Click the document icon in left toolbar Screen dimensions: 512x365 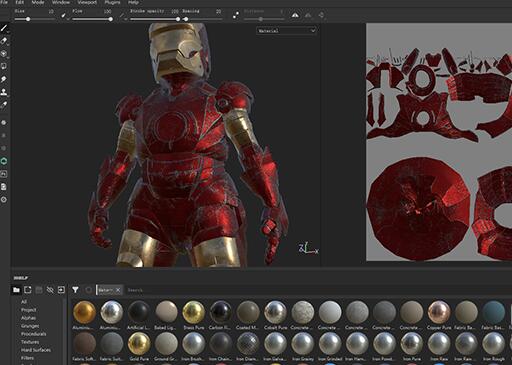(4, 187)
